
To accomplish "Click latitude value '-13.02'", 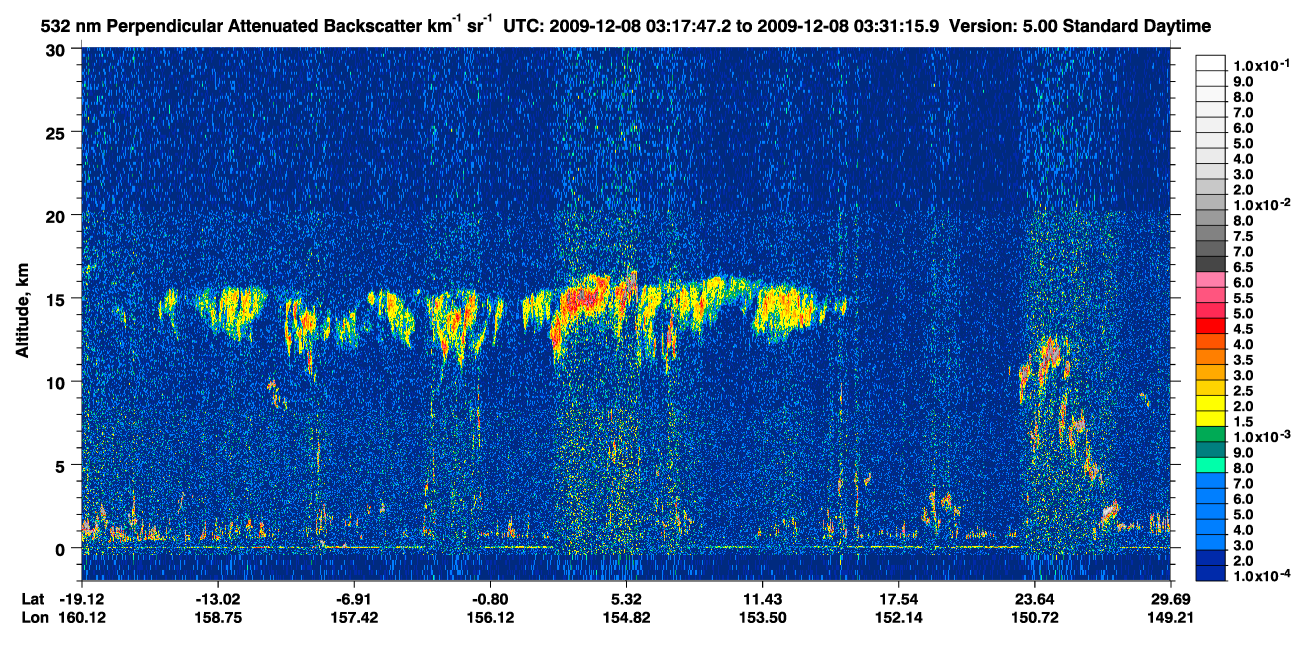I will pos(217,599).
